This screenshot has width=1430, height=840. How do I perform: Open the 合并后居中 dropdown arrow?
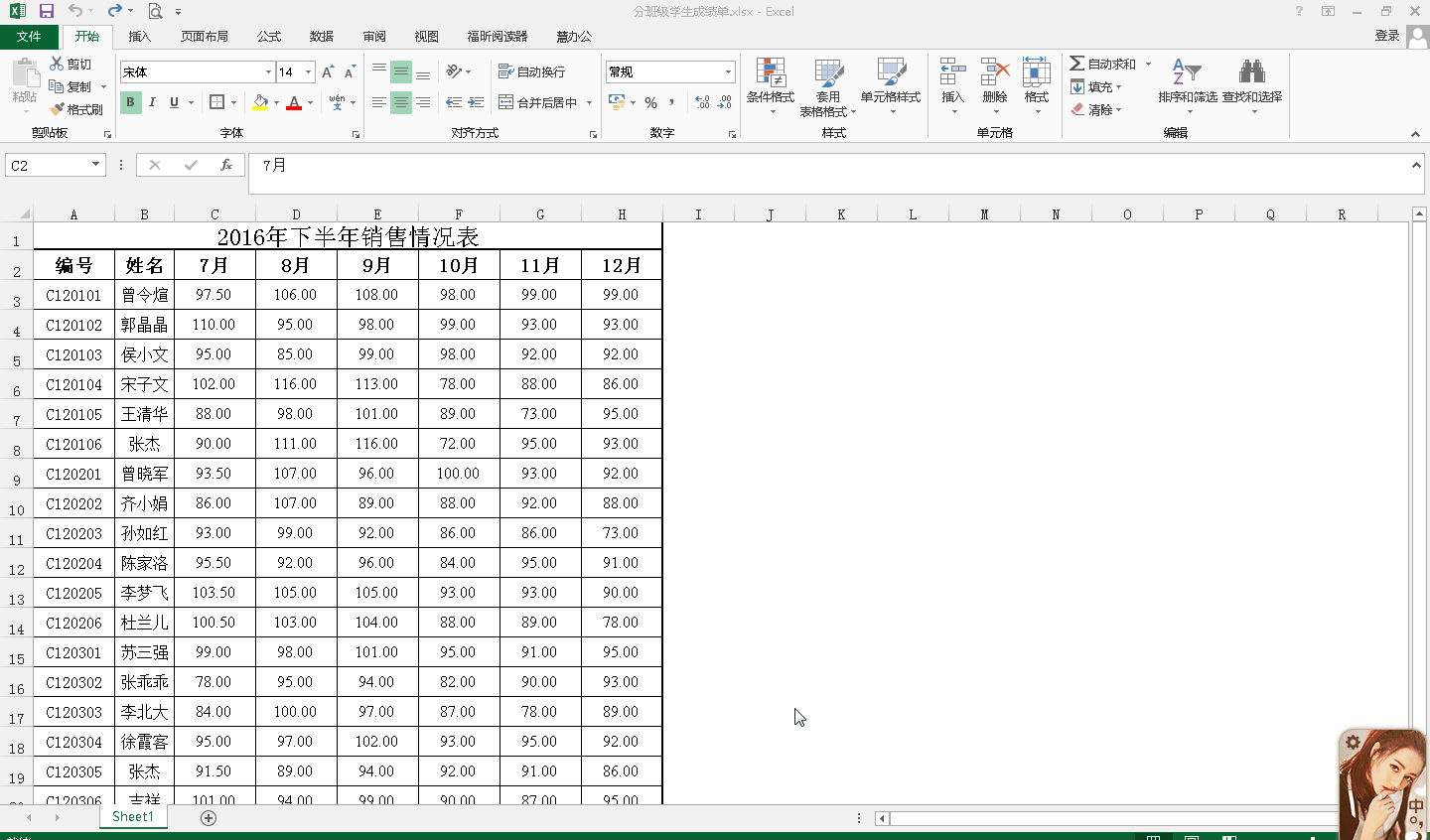589,102
